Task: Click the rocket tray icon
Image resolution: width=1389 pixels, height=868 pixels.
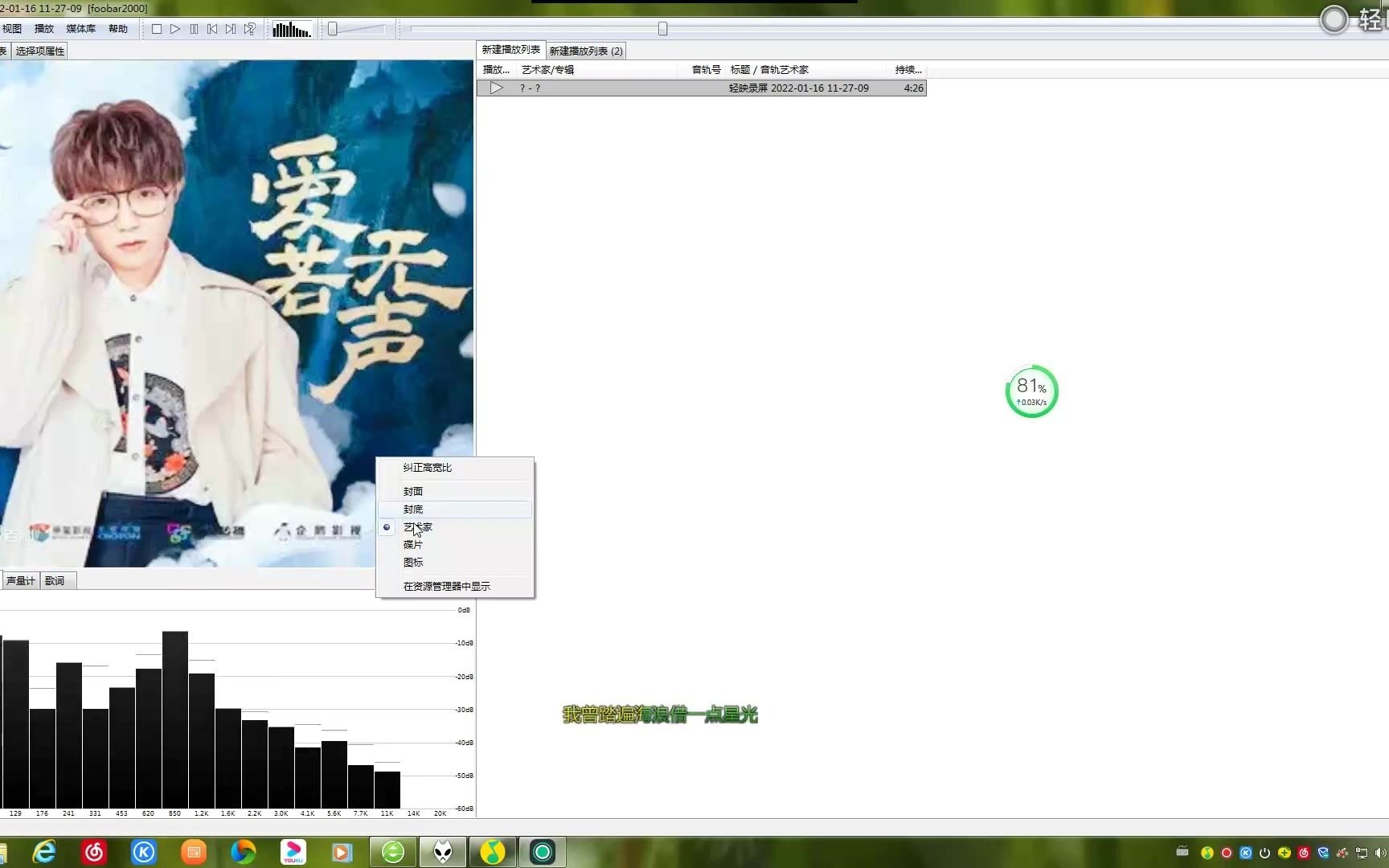Action: (x=1342, y=853)
